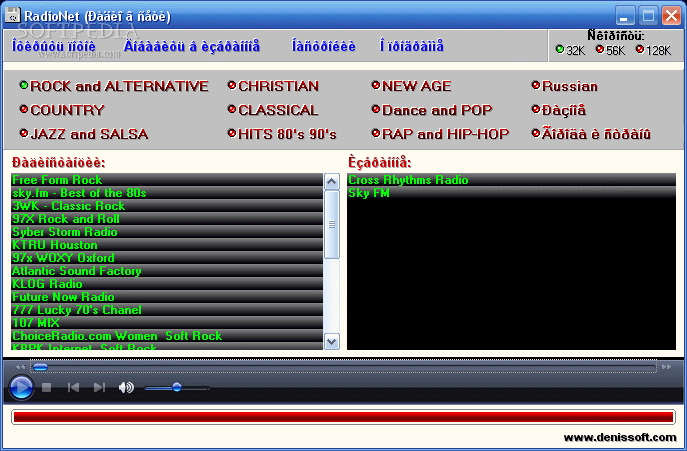Close the RadioNet window
The height and width of the screenshot is (451, 687).
671,16
